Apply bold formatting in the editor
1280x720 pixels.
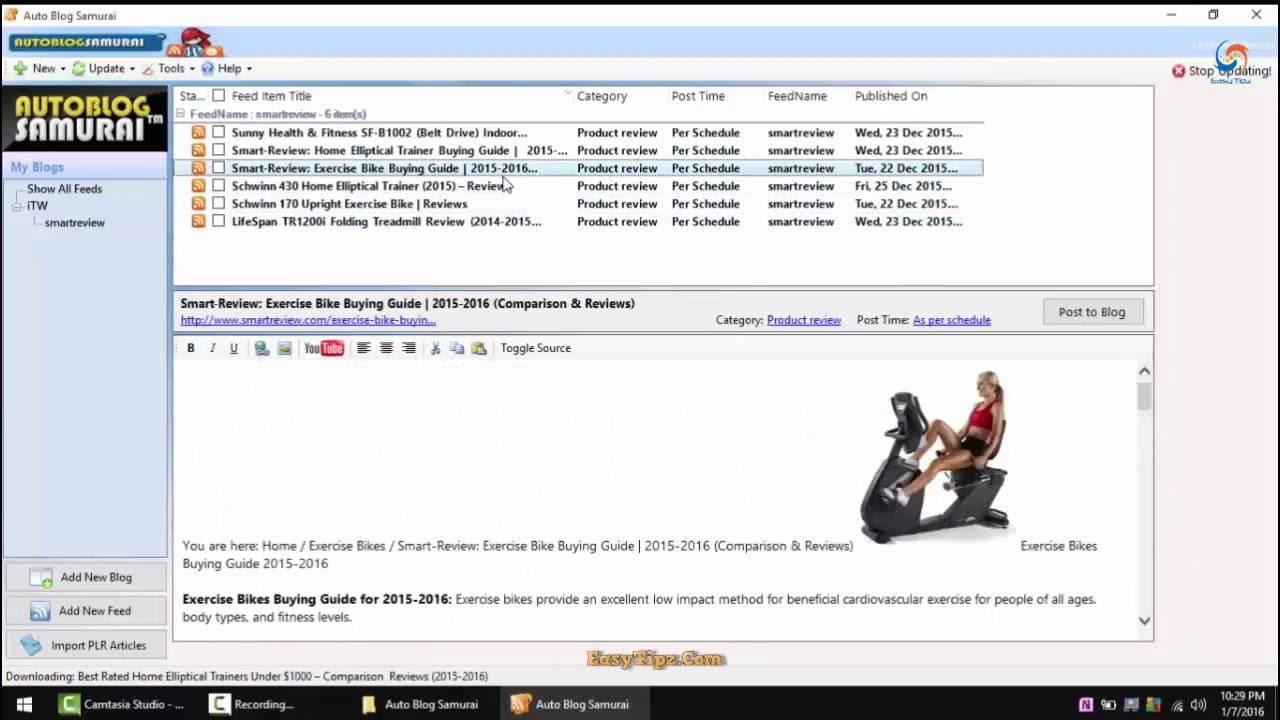tap(191, 348)
